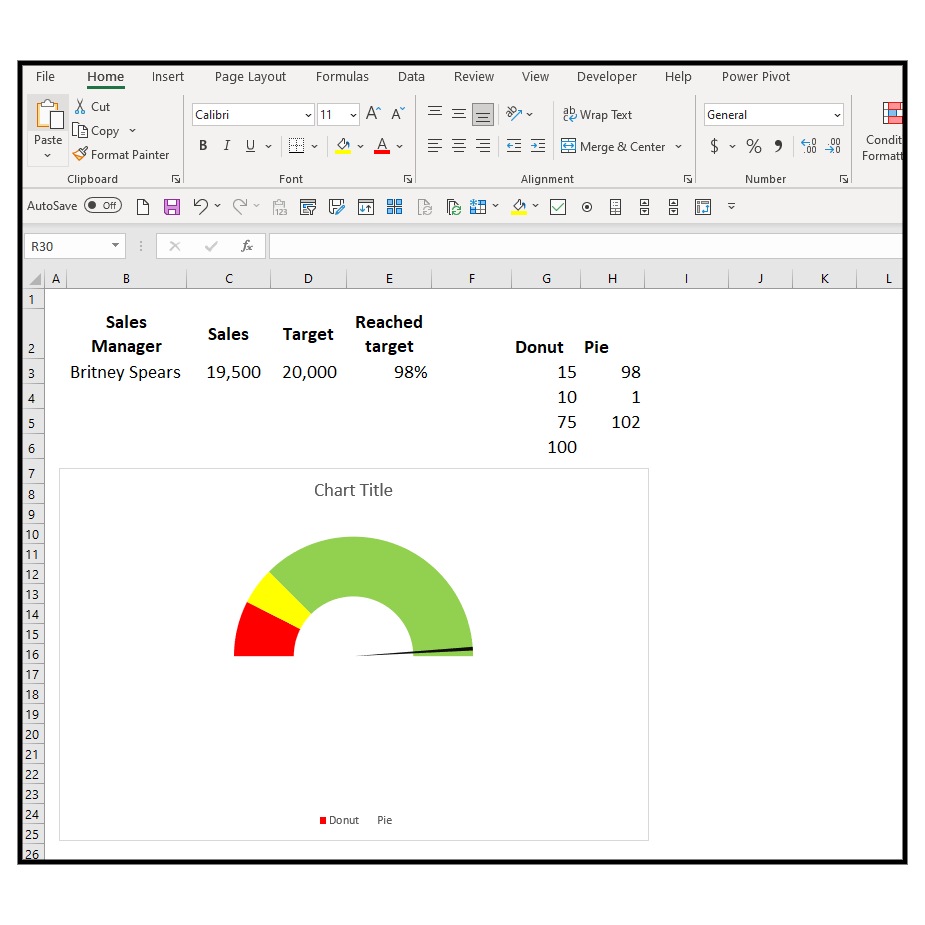
Task: Insert a check box control from the quick toolbar
Action: point(557,206)
